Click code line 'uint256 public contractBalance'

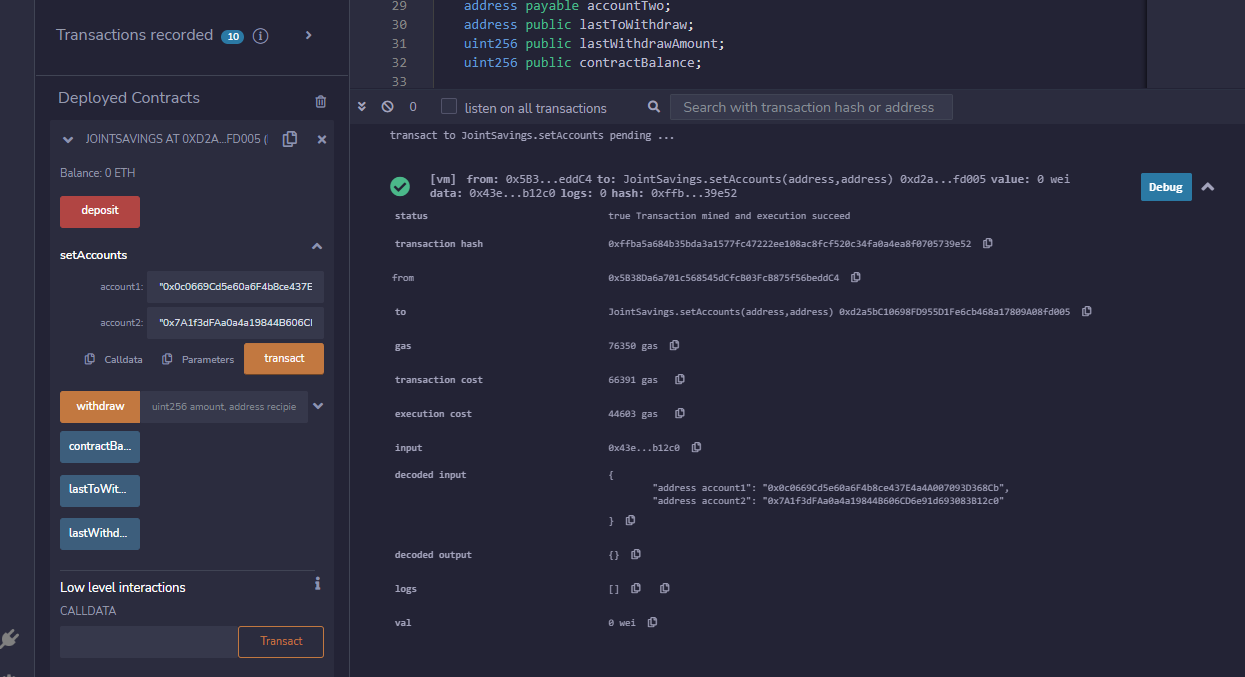pos(583,62)
